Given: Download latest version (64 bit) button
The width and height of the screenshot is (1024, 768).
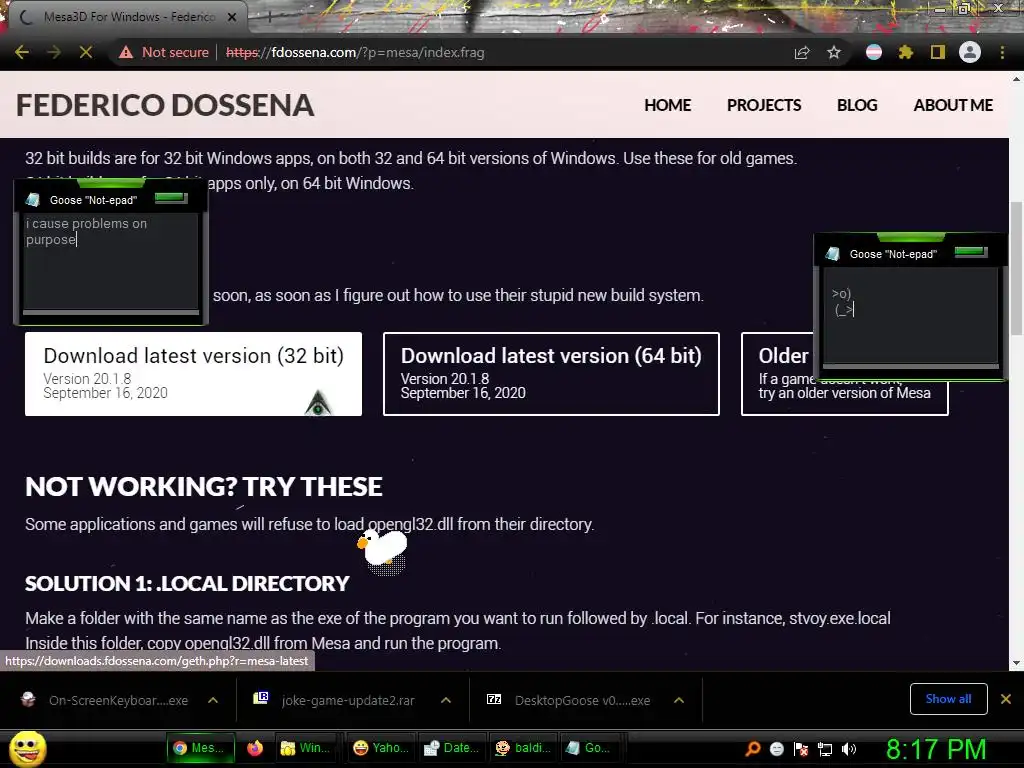Looking at the screenshot, I should pos(551,374).
